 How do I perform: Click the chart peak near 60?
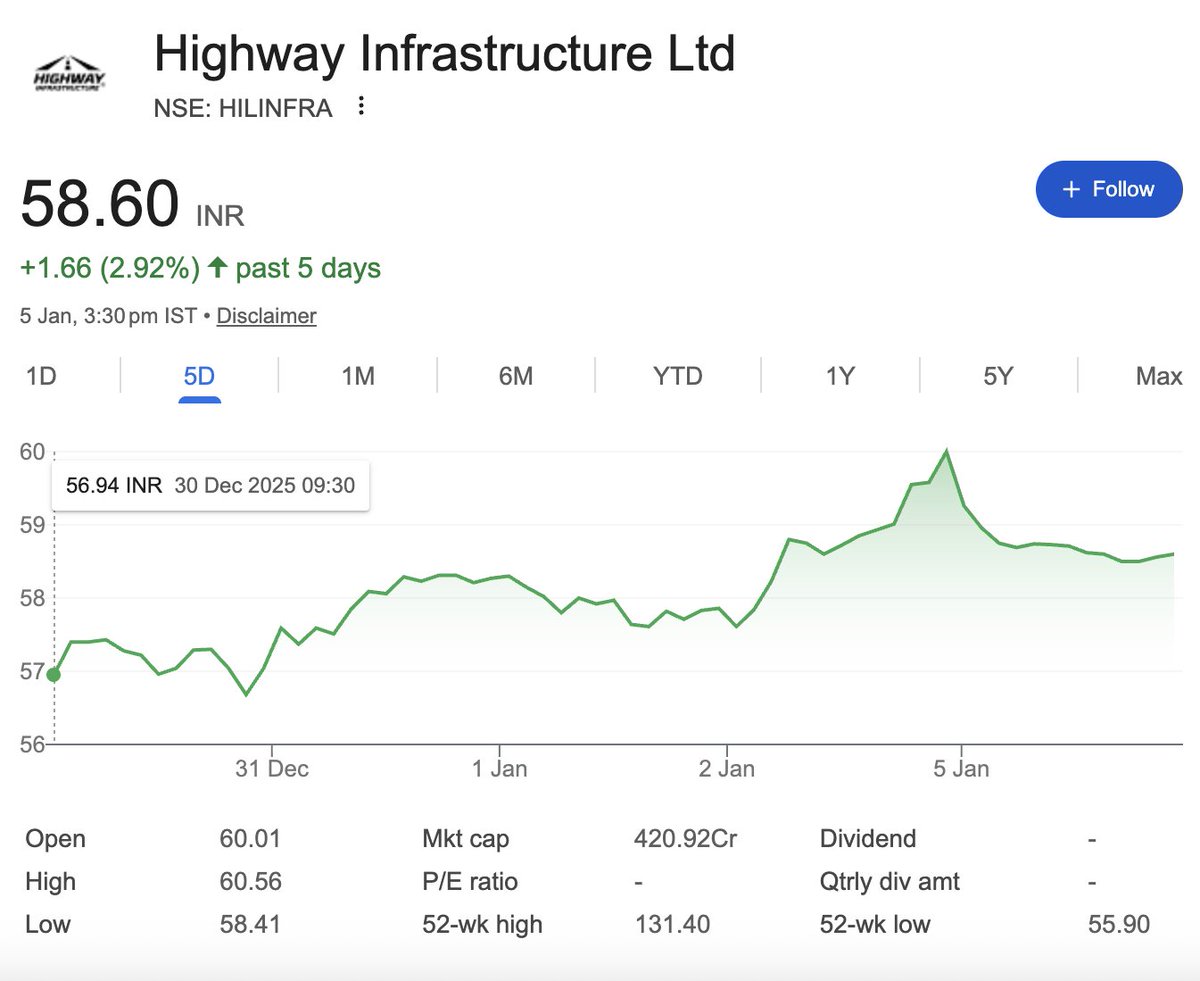[946, 452]
